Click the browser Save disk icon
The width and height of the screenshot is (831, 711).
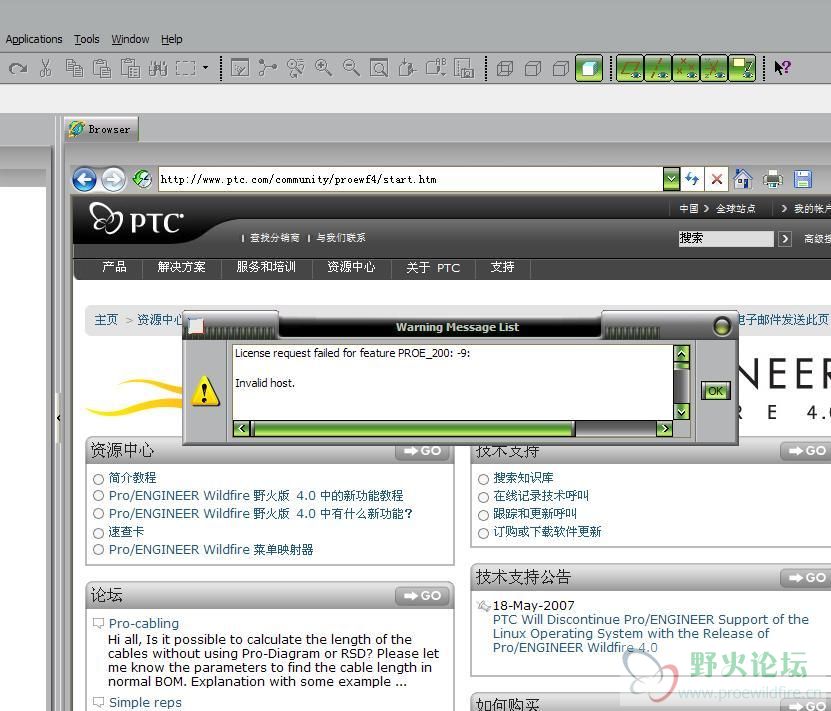click(x=802, y=179)
